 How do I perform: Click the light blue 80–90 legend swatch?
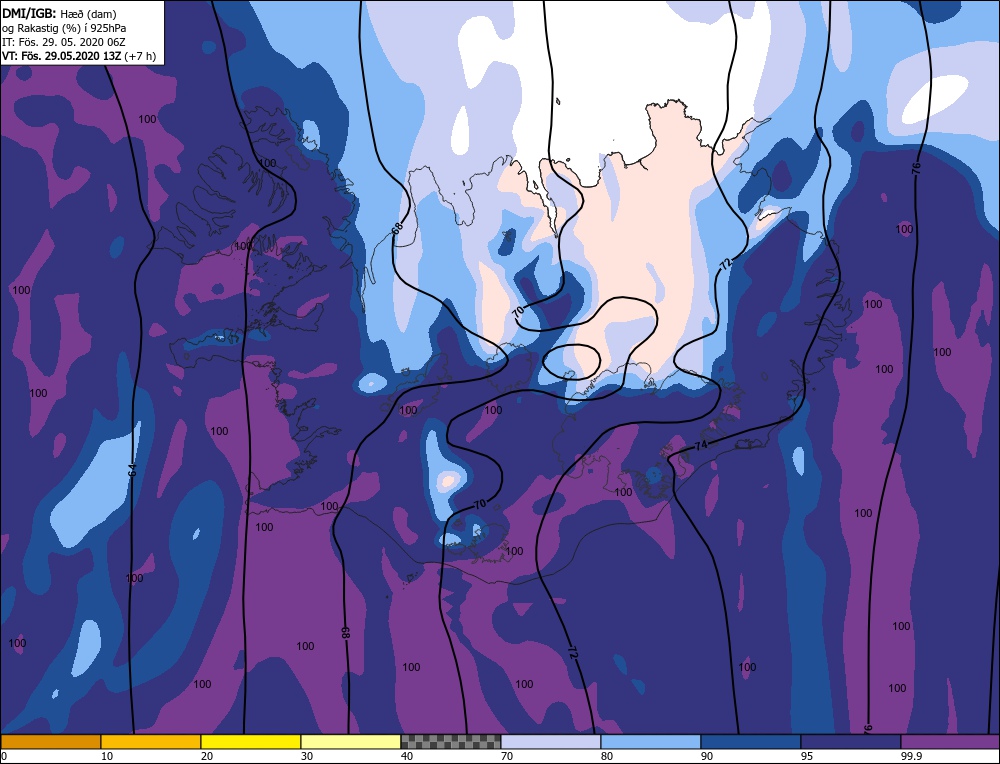pos(651,742)
